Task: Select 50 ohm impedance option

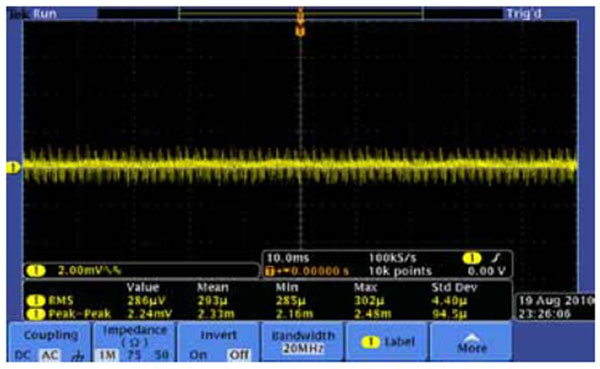Action: (161, 355)
